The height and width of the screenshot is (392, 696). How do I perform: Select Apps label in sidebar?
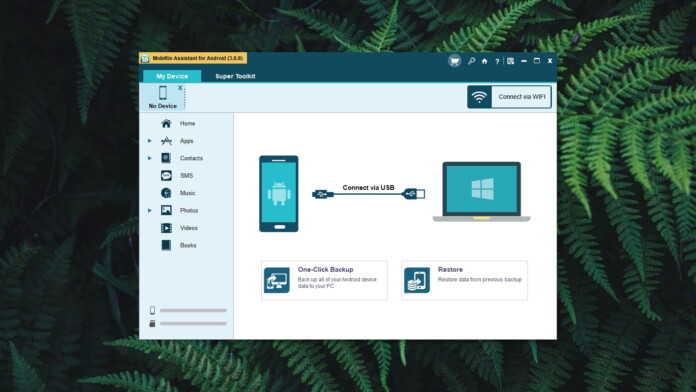(186, 141)
